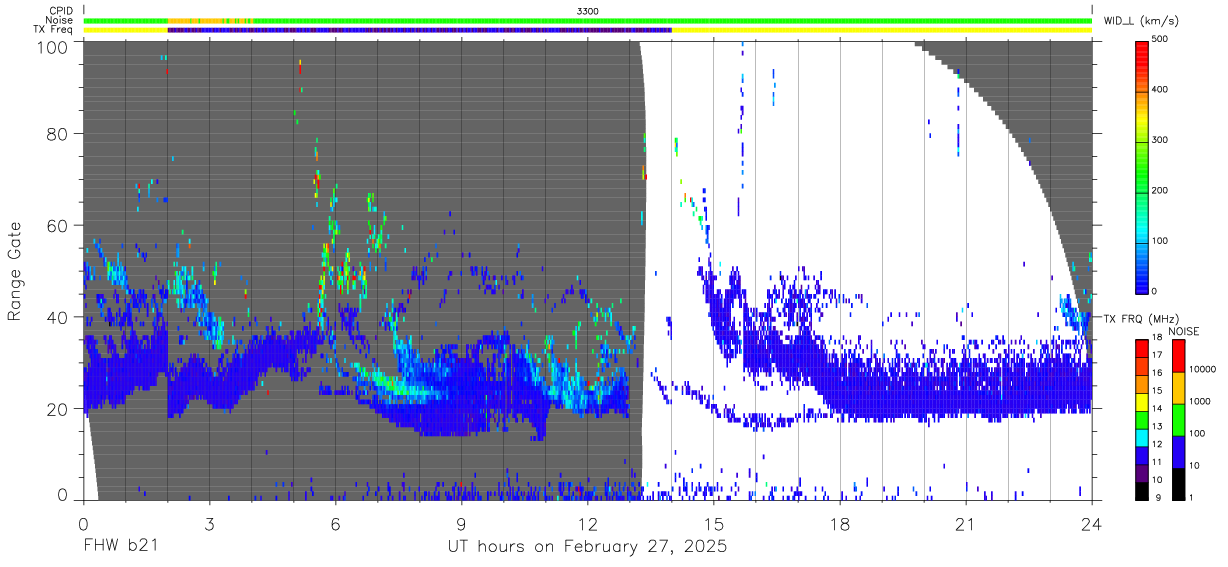
Task: Click the NOISE legend title
Action: 1183,331
